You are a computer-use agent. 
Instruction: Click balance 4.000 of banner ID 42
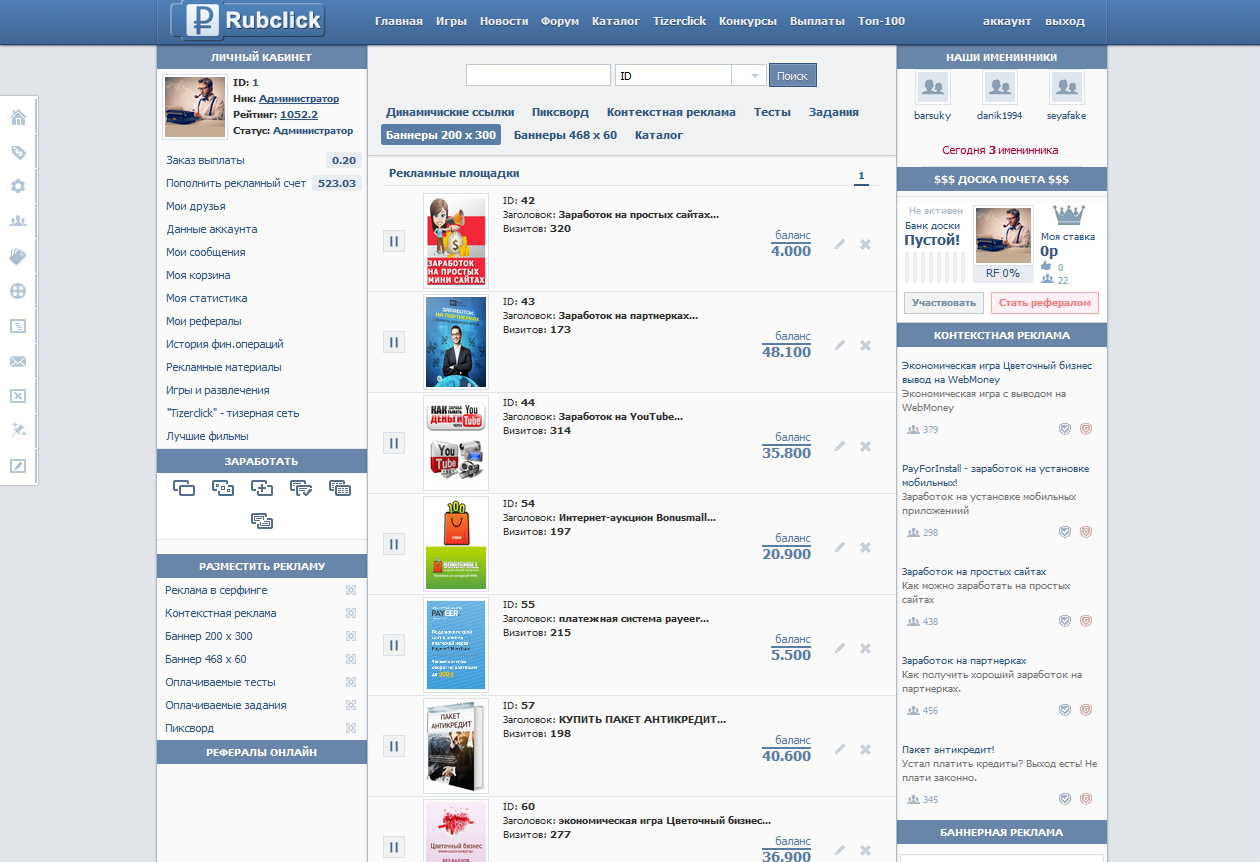coord(791,251)
